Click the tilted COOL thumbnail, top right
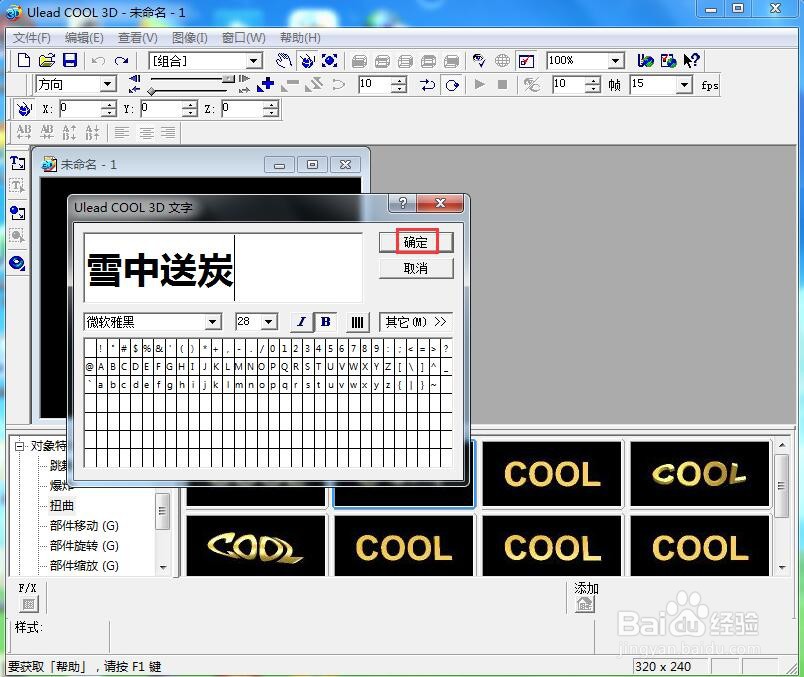Image resolution: width=804 pixels, height=677 pixels. click(700, 474)
